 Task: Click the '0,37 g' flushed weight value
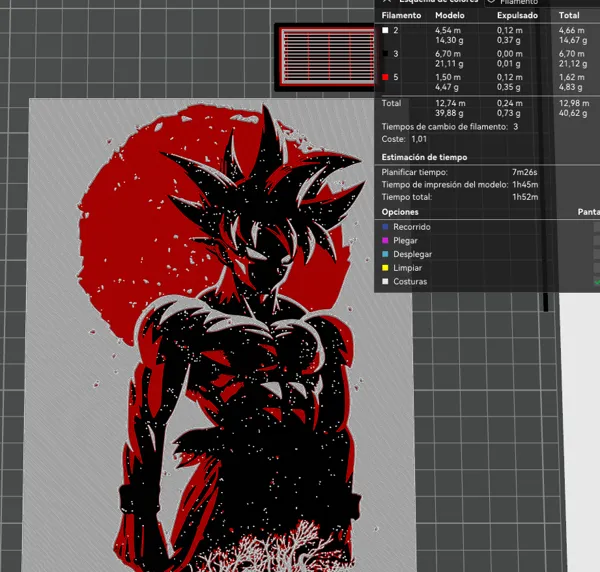click(x=509, y=40)
